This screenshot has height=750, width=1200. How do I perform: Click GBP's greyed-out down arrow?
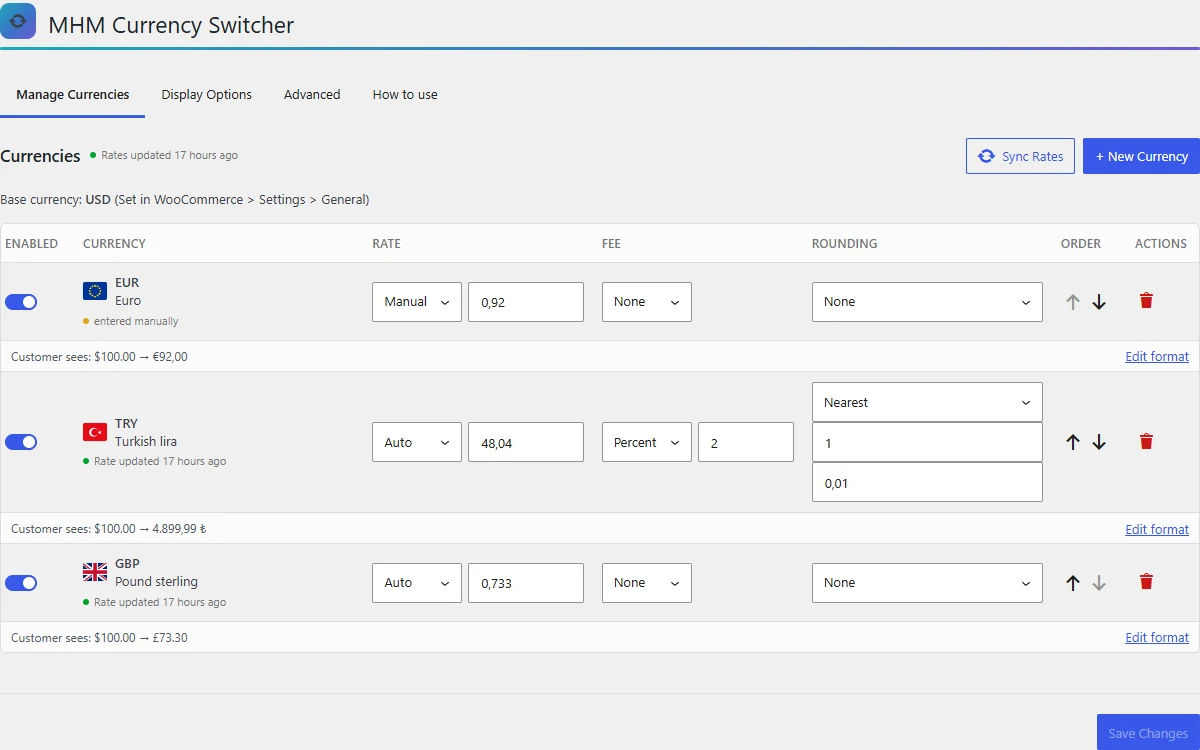1099,583
